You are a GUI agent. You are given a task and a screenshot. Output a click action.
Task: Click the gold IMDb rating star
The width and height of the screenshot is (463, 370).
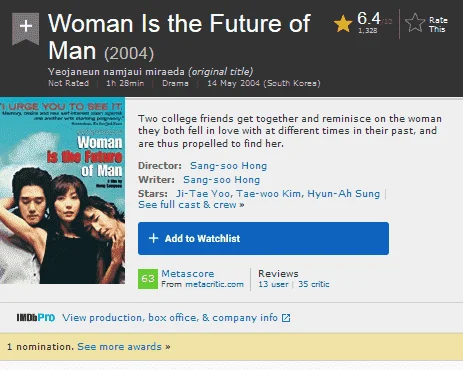(x=343, y=24)
